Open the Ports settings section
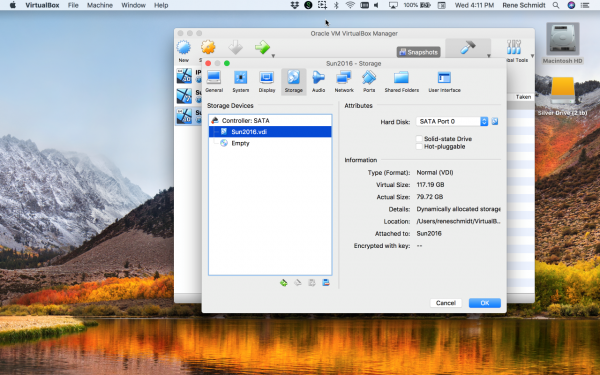The image size is (600, 375). coord(369,82)
